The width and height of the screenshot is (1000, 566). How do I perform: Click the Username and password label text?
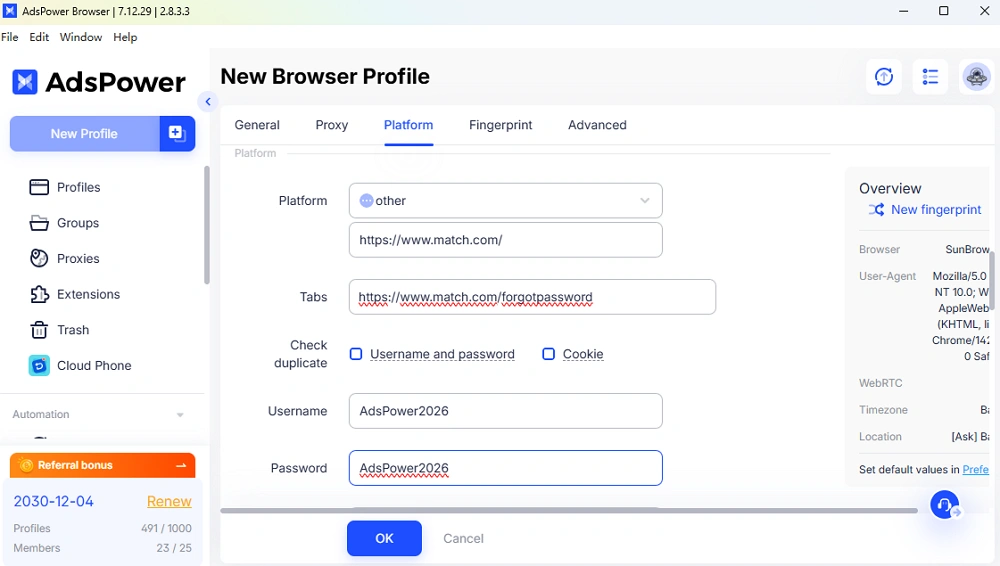coord(442,354)
